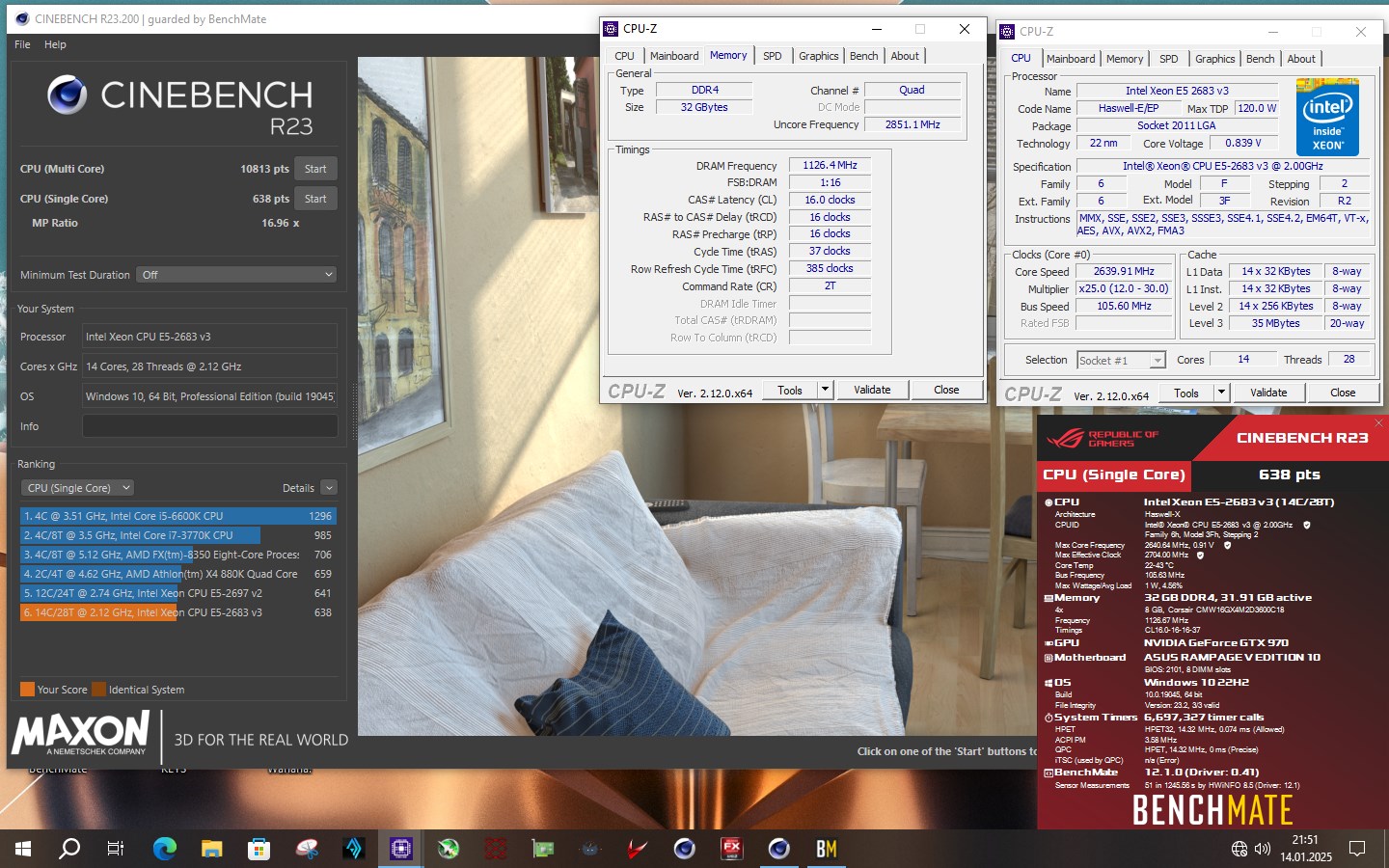The width and height of the screenshot is (1389, 868).
Task: Click the System Timers stopwatch icon
Action: click(1049, 718)
